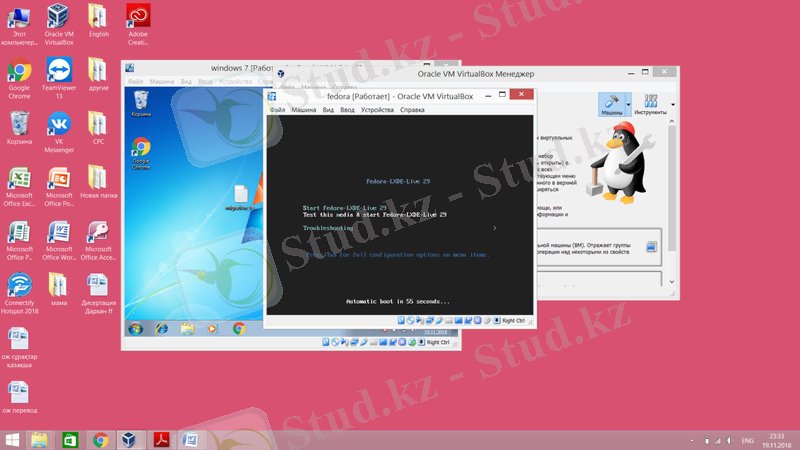The width and height of the screenshot is (800, 450).
Task: Click video capture icon in fedora status bar
Action: [468, 320]
